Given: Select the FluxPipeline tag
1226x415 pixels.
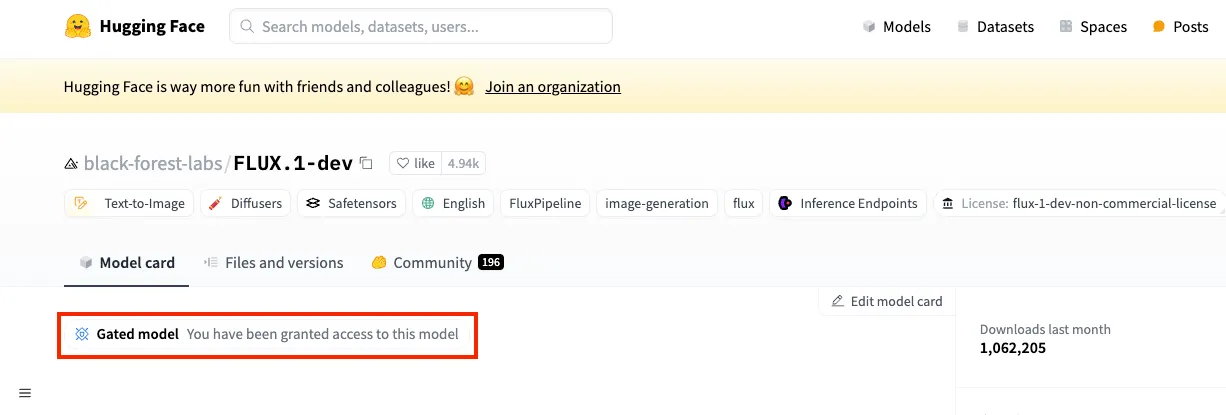Looking at the screenshot, I should (545, 203).
